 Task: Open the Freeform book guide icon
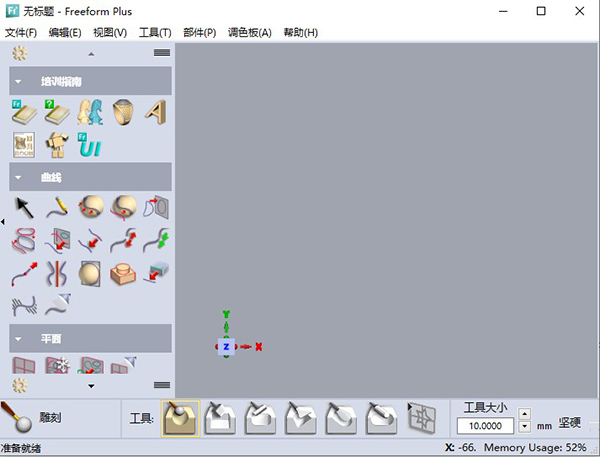click(x=24, y=112)
